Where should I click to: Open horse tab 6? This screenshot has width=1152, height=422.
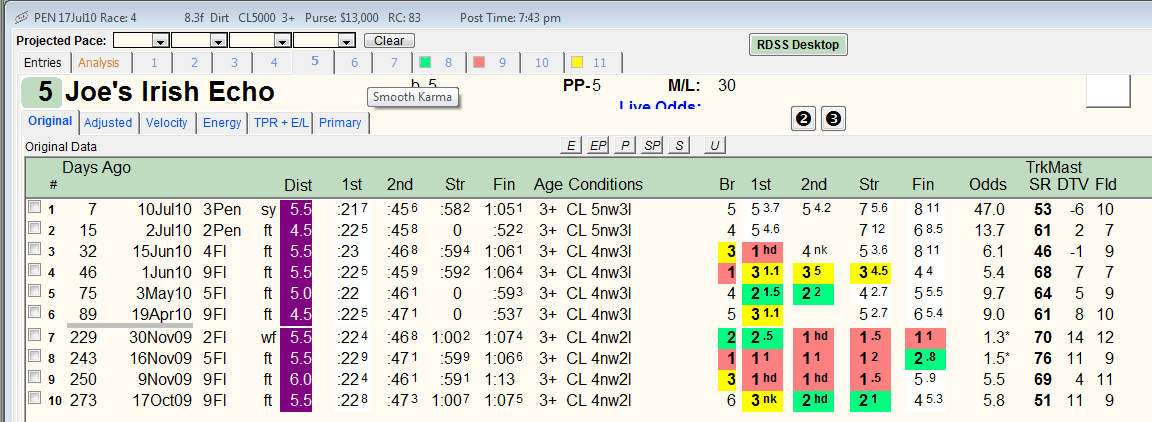(354, 62)
